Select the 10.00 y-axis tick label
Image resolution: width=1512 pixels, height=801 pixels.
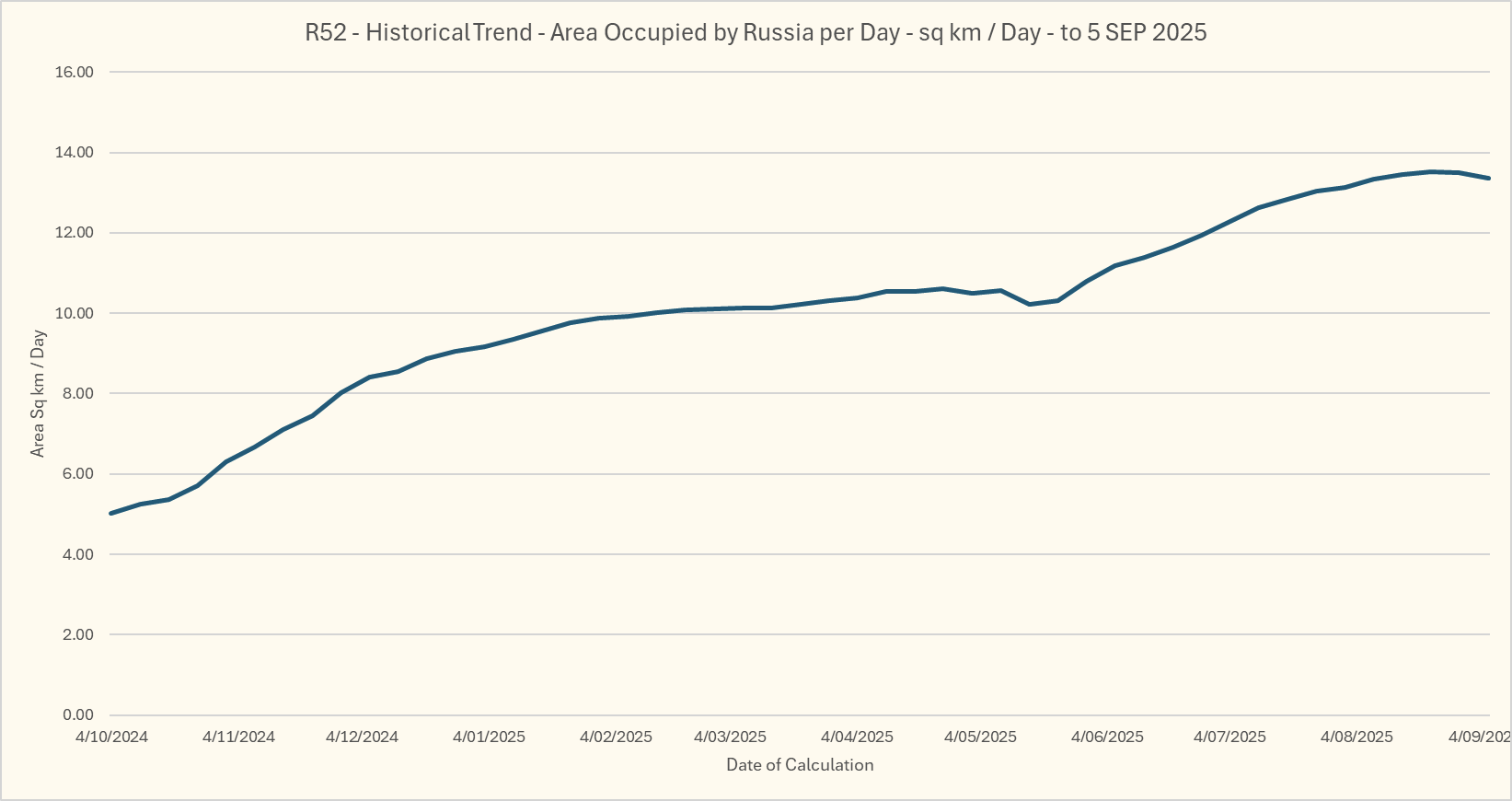(x=75, y=313)
